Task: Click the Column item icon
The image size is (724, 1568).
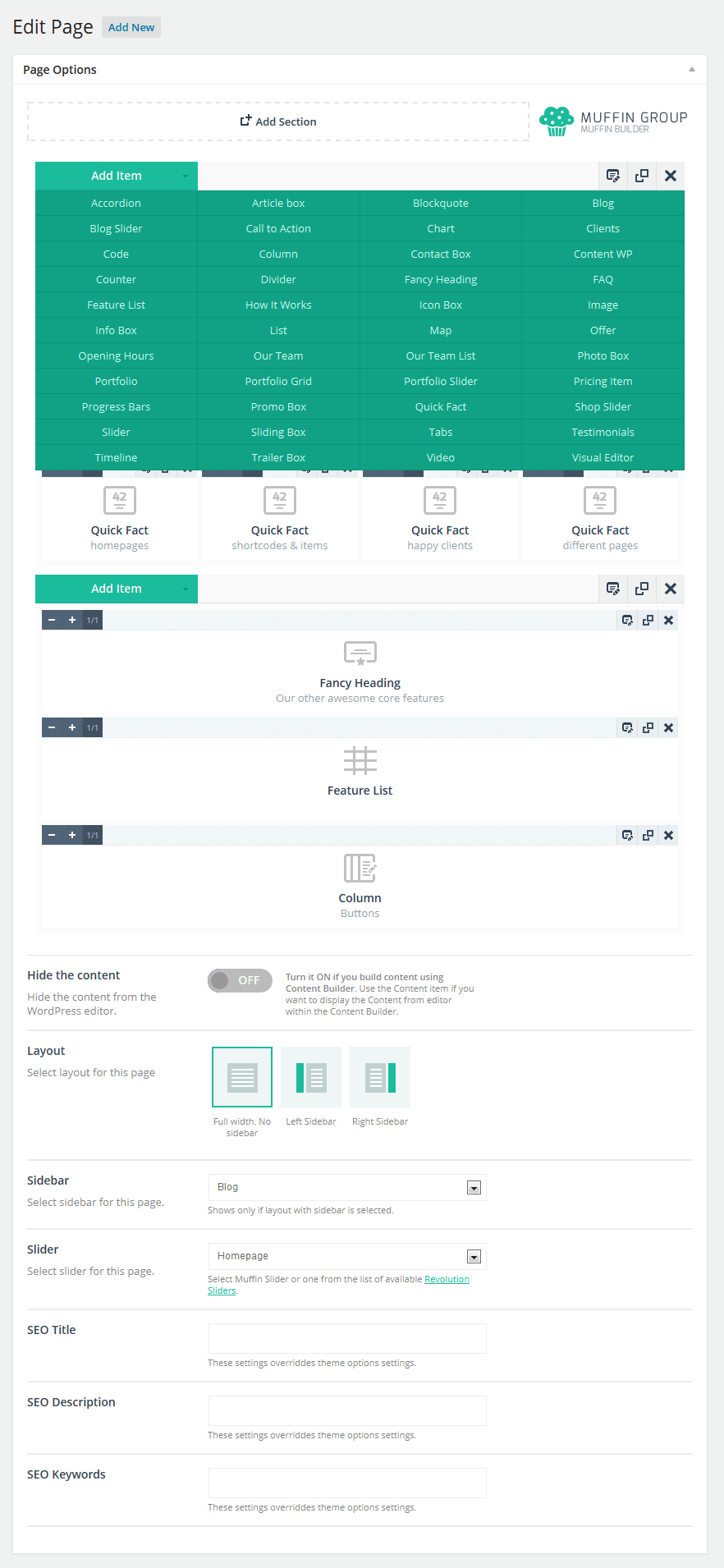Action: coord(360,868)
